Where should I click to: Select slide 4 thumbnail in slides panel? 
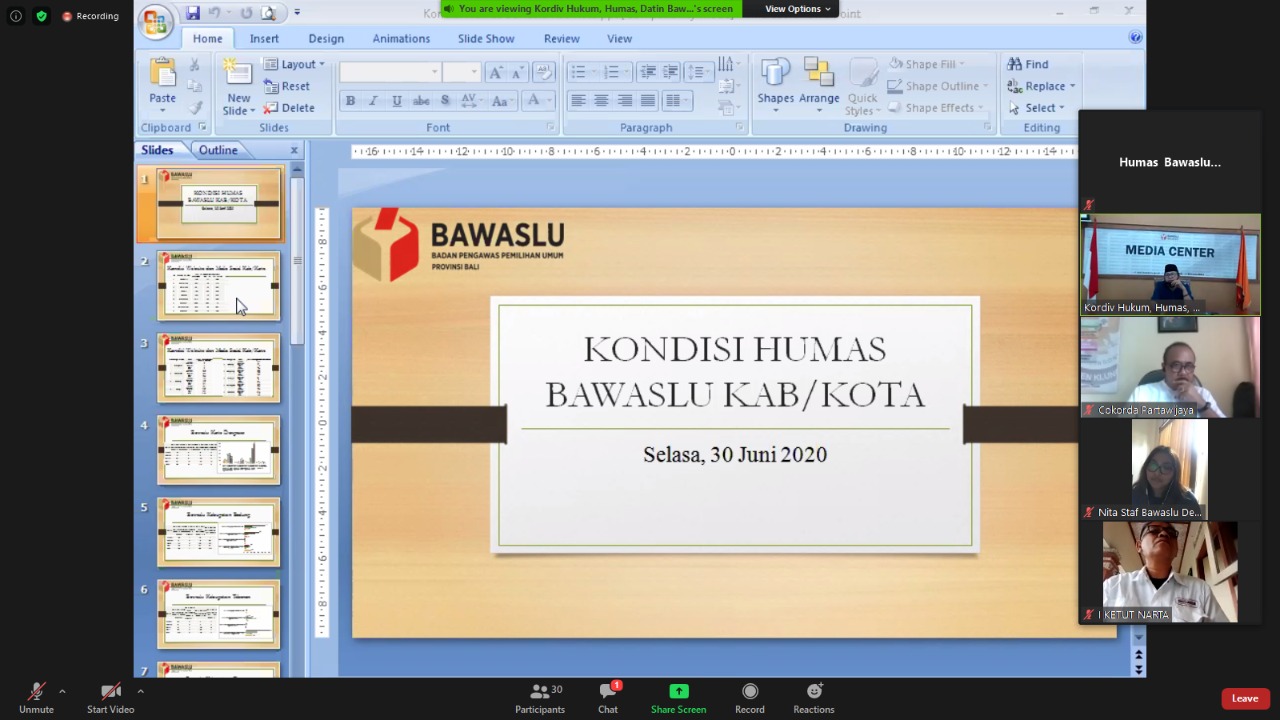[218, 450]
